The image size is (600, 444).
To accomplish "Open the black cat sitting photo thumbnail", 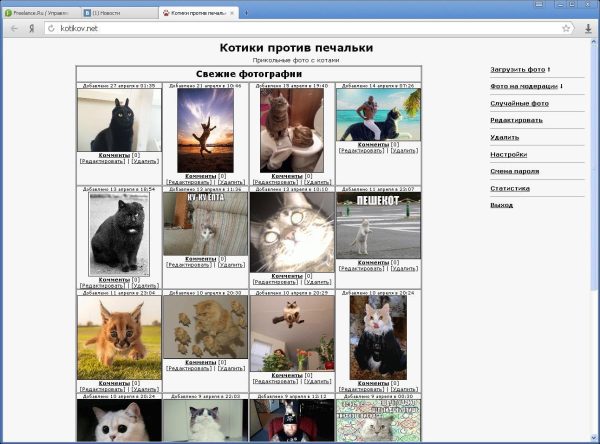I will [119, 120].
